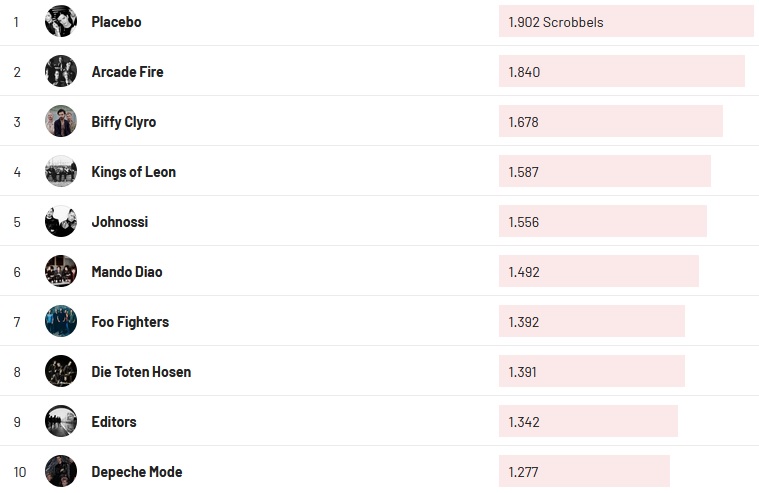This screenshot has height=493, width=759.
Task: Open the Placebo artist link
Action: pos(116,22)
